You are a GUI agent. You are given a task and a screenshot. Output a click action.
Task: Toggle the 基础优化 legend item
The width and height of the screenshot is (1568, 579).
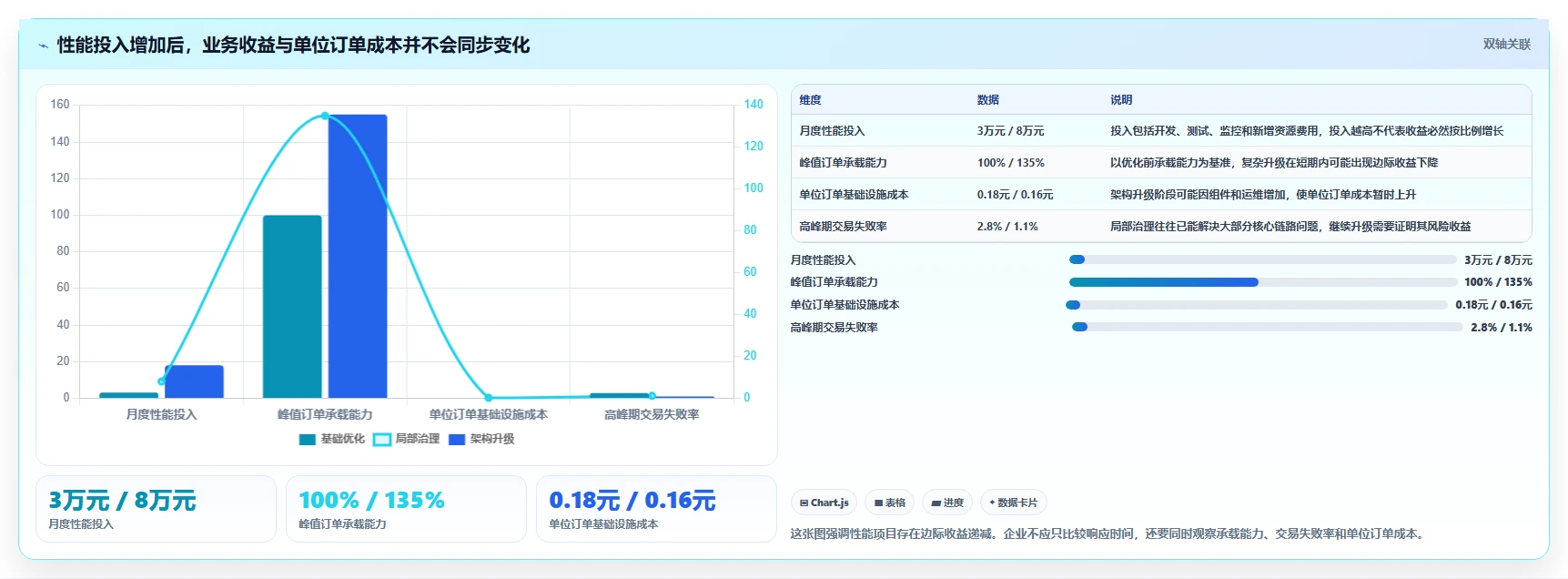[x=331, y=439]
